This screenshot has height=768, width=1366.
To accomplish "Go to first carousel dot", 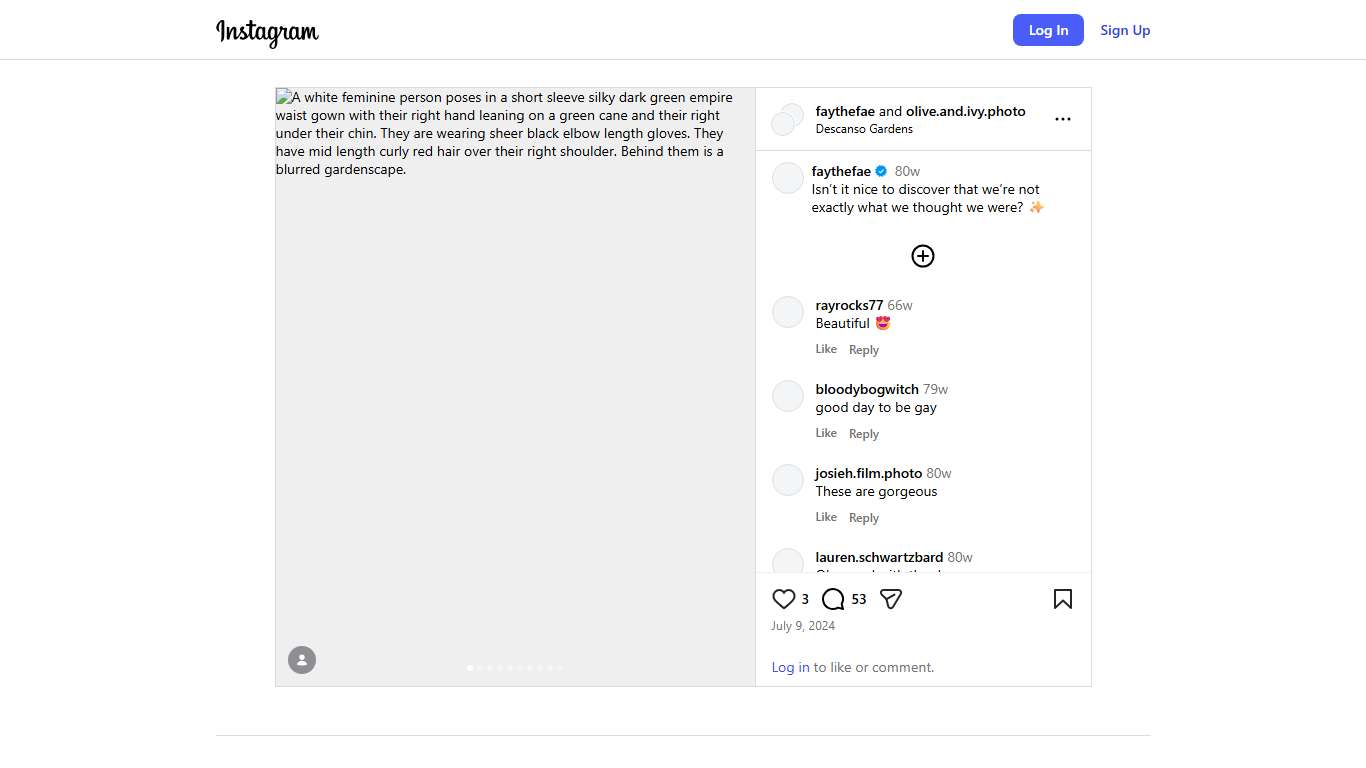I will coord(470,668).
